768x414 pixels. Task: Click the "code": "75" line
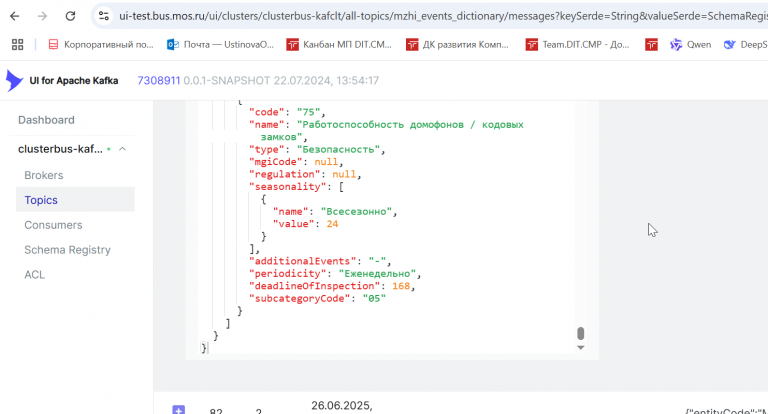coord(287,112)
